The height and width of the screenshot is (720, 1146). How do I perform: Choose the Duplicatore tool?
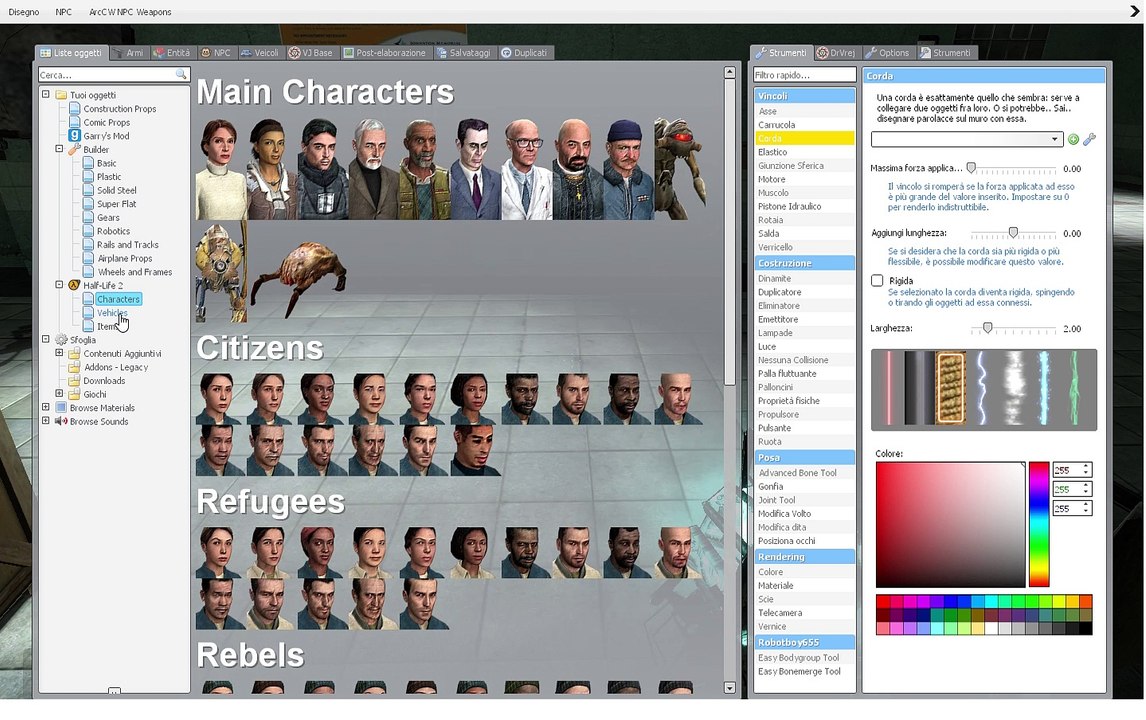pyautogui.click(x=804, y=292)
